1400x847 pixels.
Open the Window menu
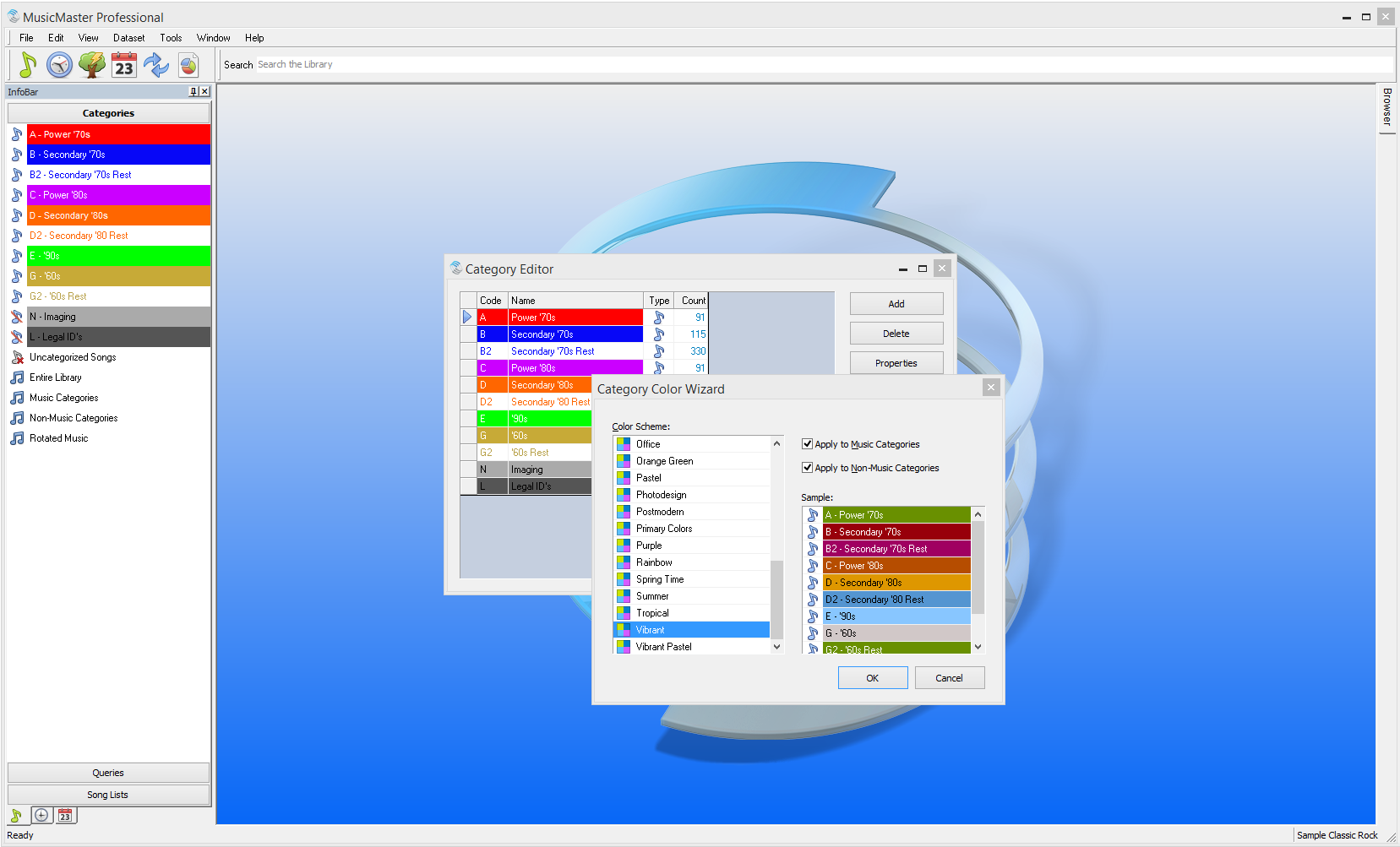pyautogui.click(x=213, y=38)
